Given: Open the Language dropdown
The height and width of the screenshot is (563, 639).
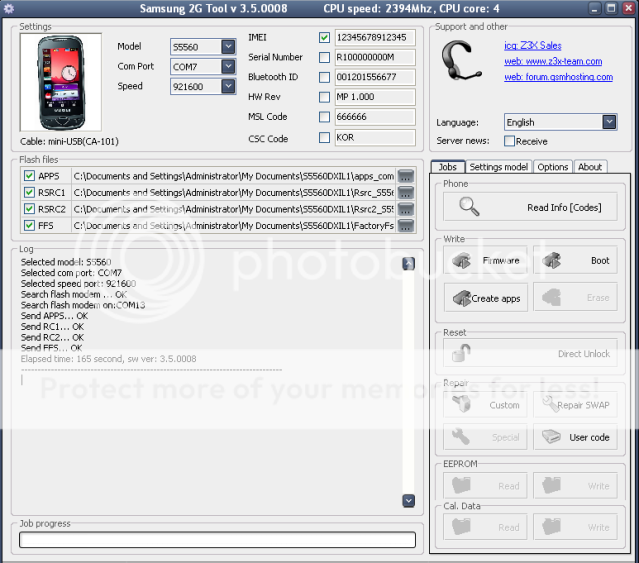Looking at the screenshot, I should point(609,122).
